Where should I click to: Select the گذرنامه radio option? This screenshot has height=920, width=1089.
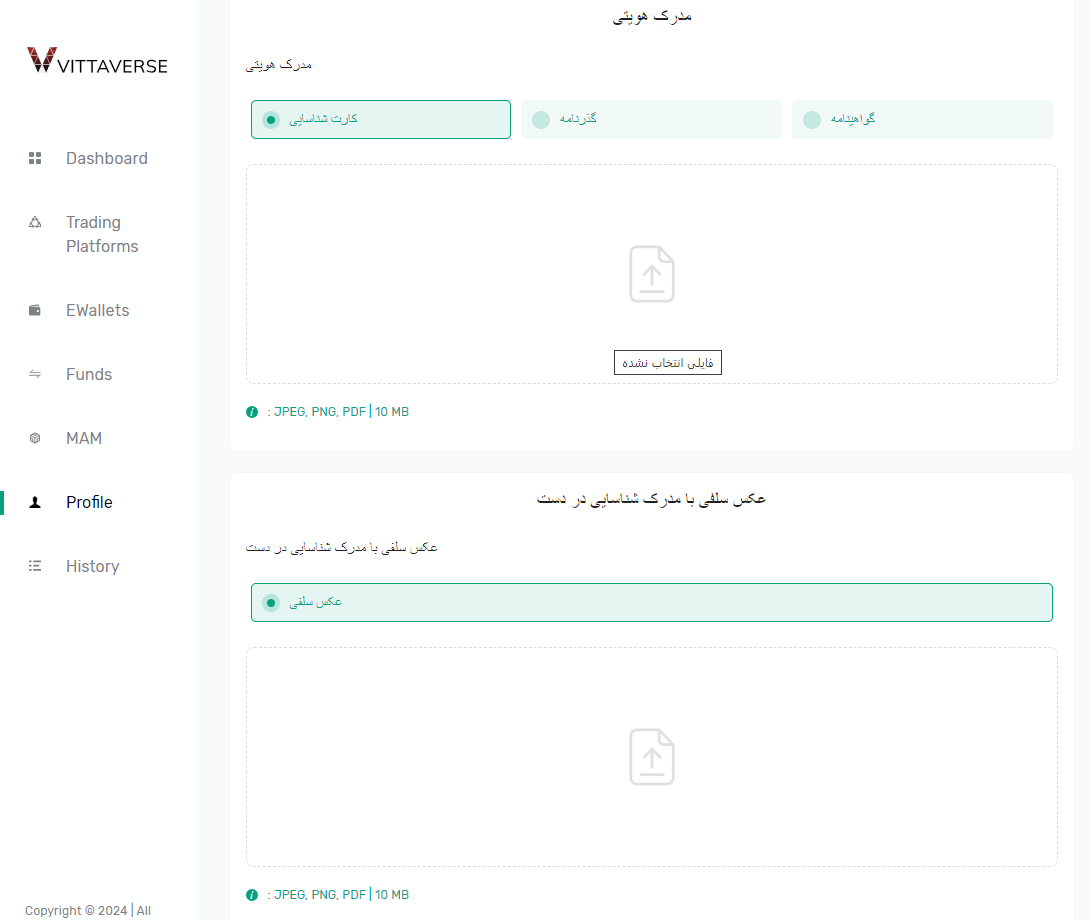click(x=651, y=119)
